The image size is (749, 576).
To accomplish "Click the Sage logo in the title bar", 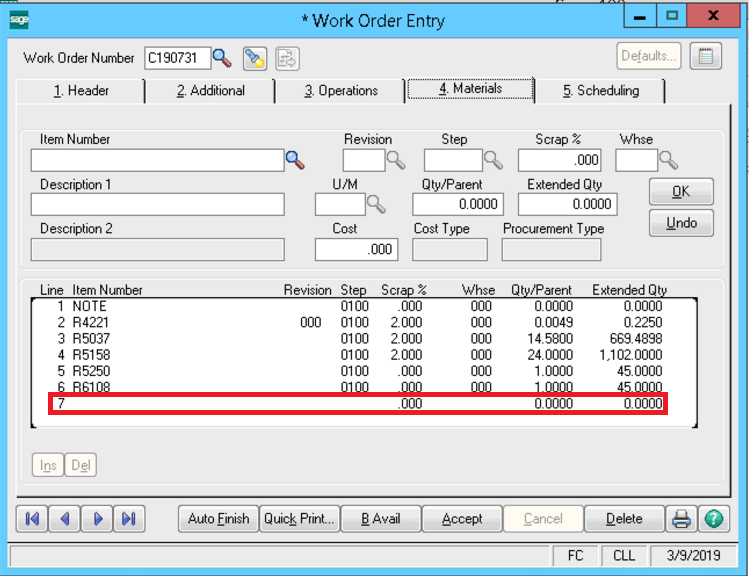I will pyautogui.click(x=19, y=20).
